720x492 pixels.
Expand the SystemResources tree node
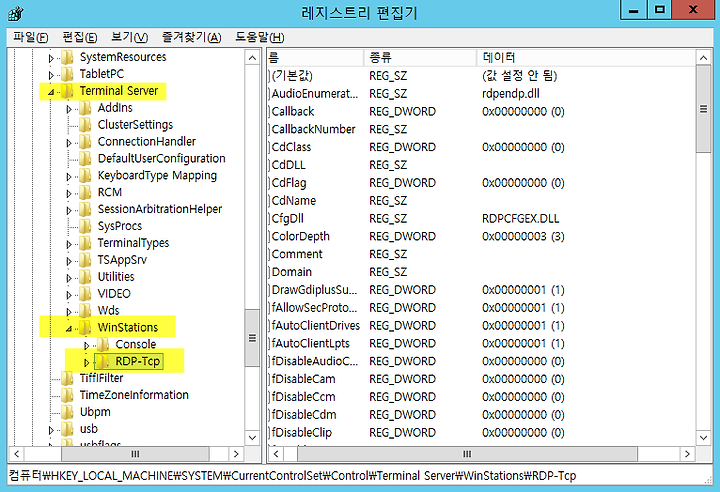pos(51,58)
